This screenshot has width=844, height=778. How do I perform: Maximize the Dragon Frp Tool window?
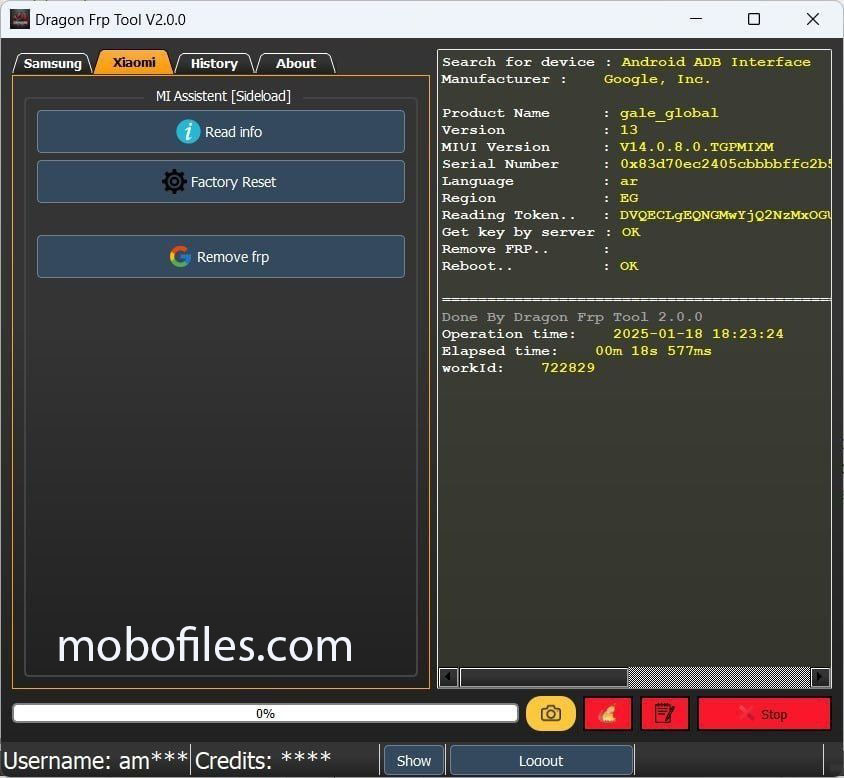pos(754,19)
